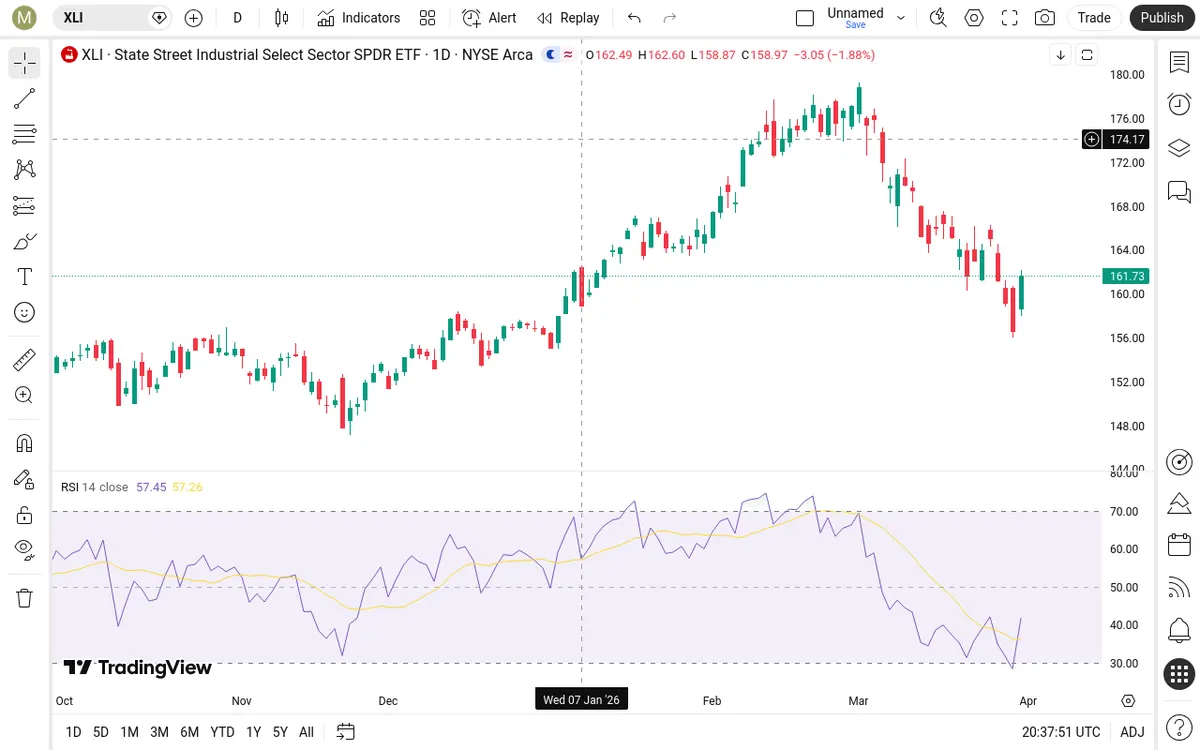
Task: Toggle hide all drawings eye icon
Action: (25, 548)
